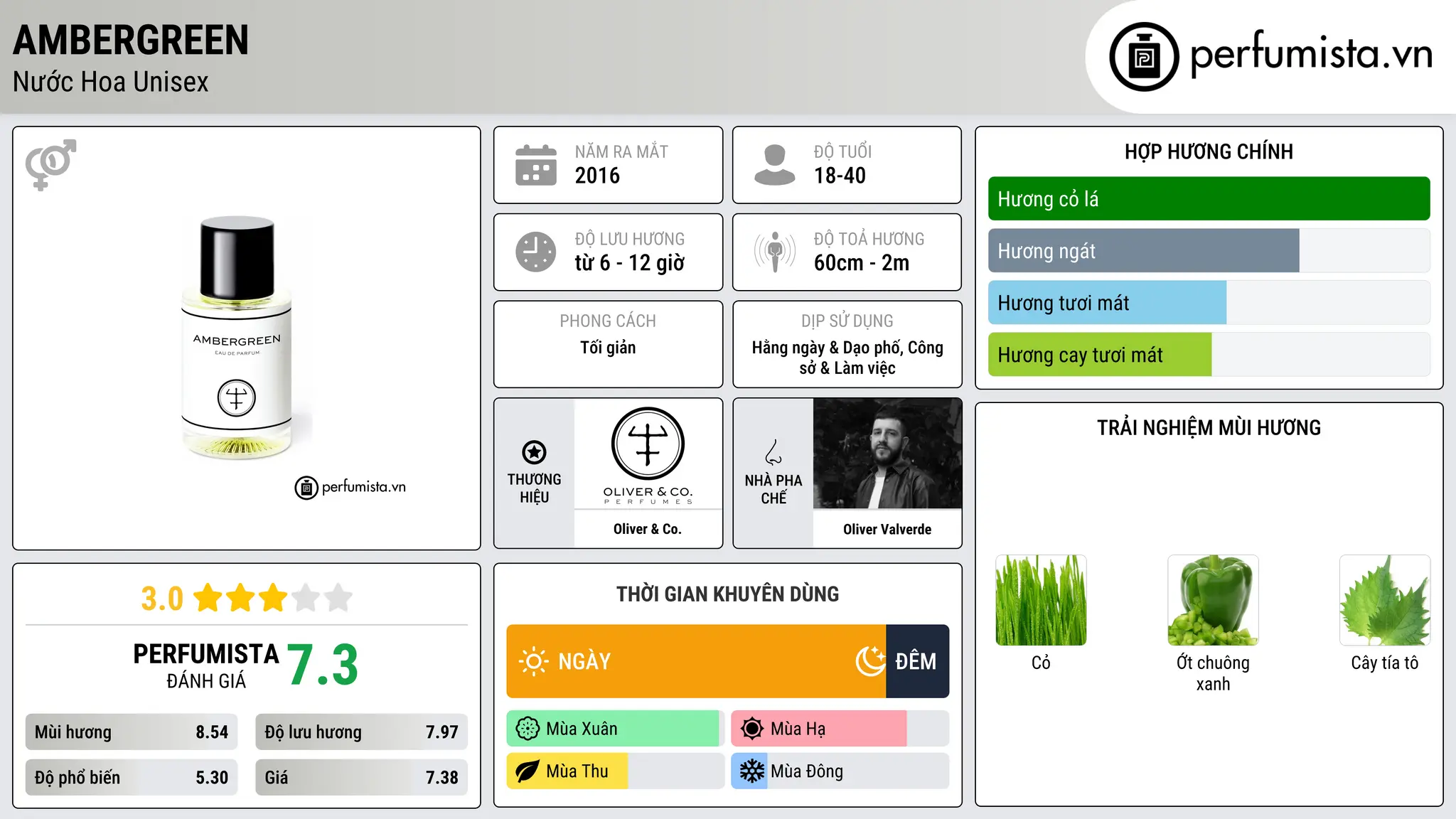The image size is (1456, 819).
Task: Click the Hương cay tươi mát accord bar
Action: pos(1209,354)
